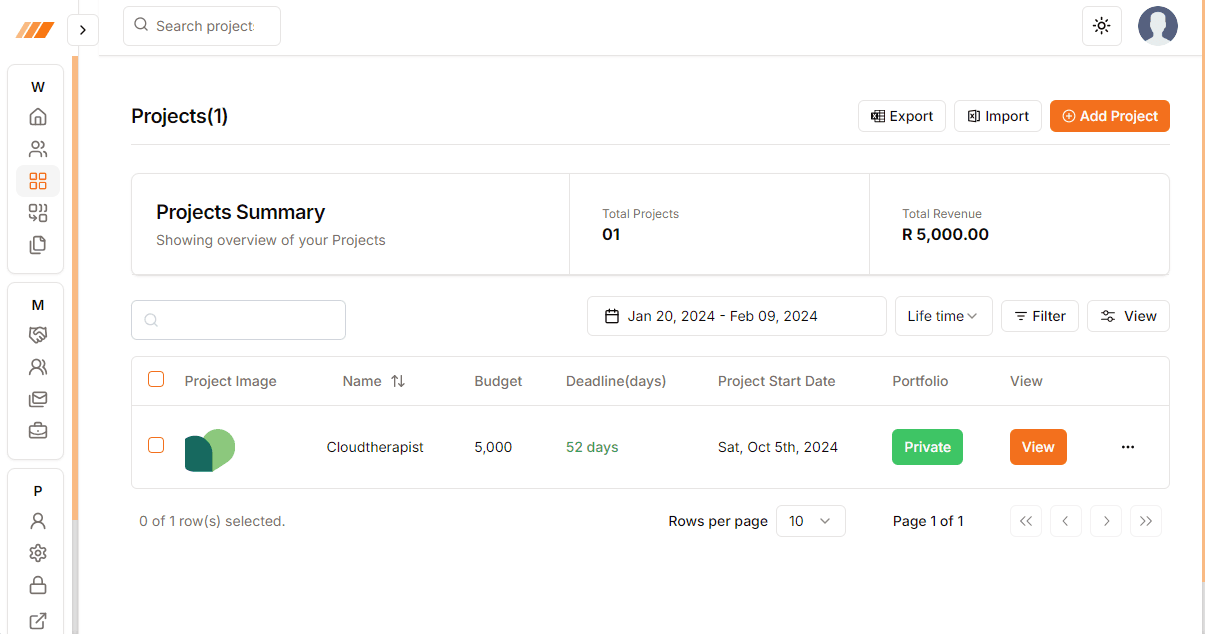Click the home icon in sidebar
Screen dimensions: 1205x634
pyautogui.click(x=38, y=117)
